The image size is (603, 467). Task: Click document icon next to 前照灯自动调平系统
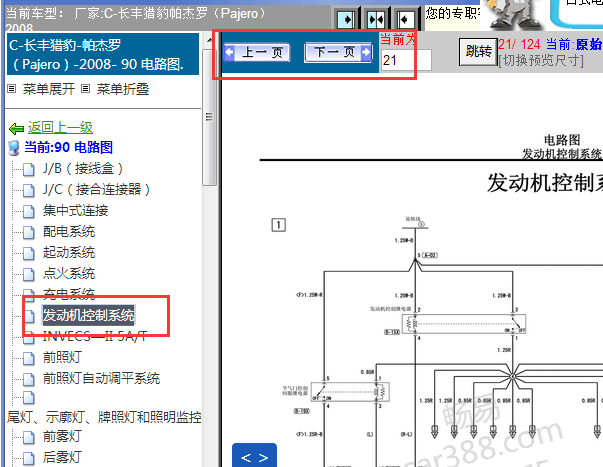point(29,379)
